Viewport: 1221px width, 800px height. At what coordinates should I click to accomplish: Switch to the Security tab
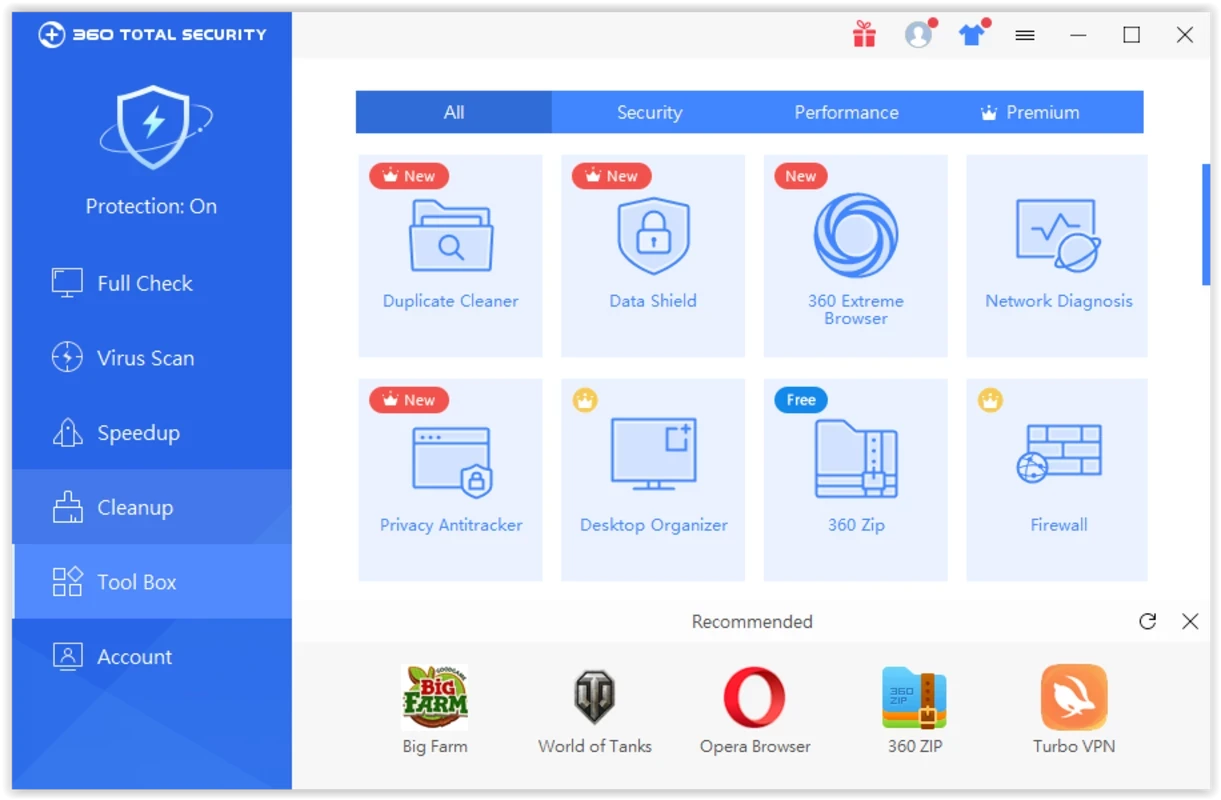649,112
